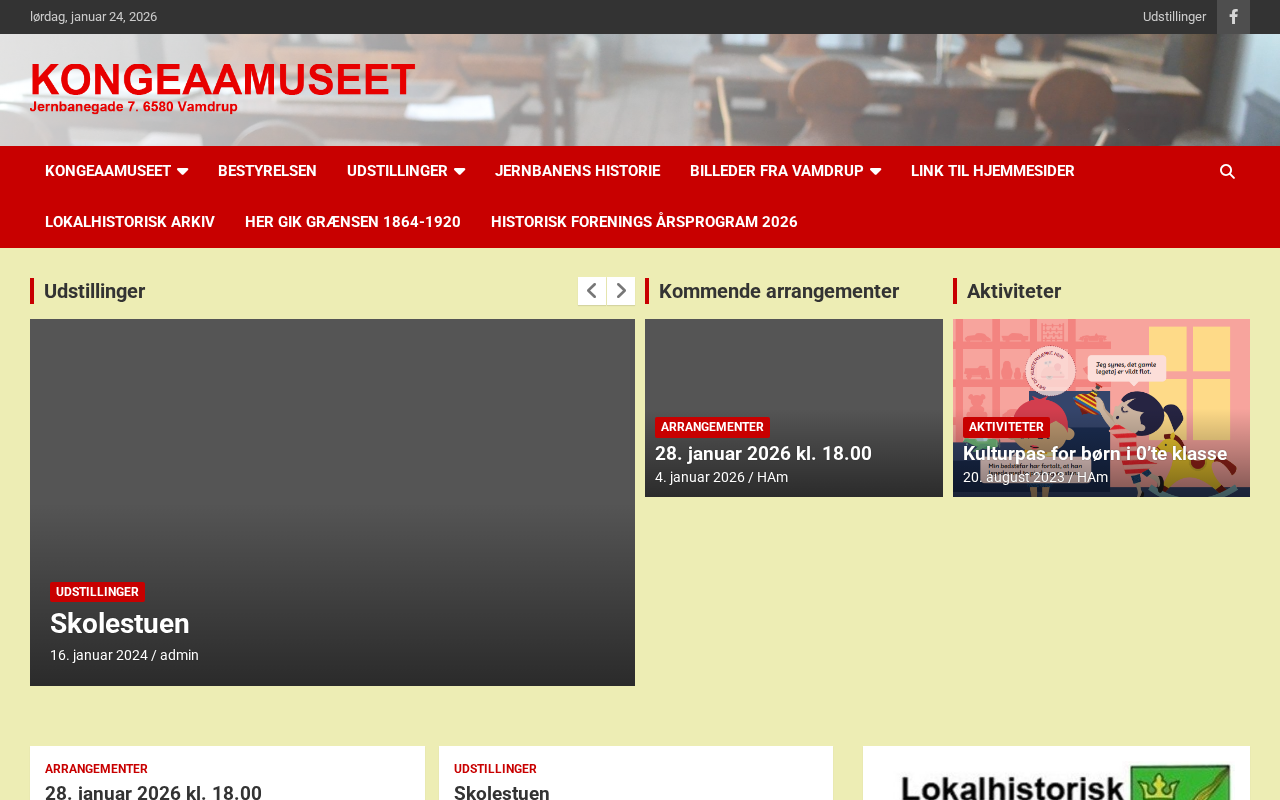Show previous Udstillinger slide

(592, 291)
